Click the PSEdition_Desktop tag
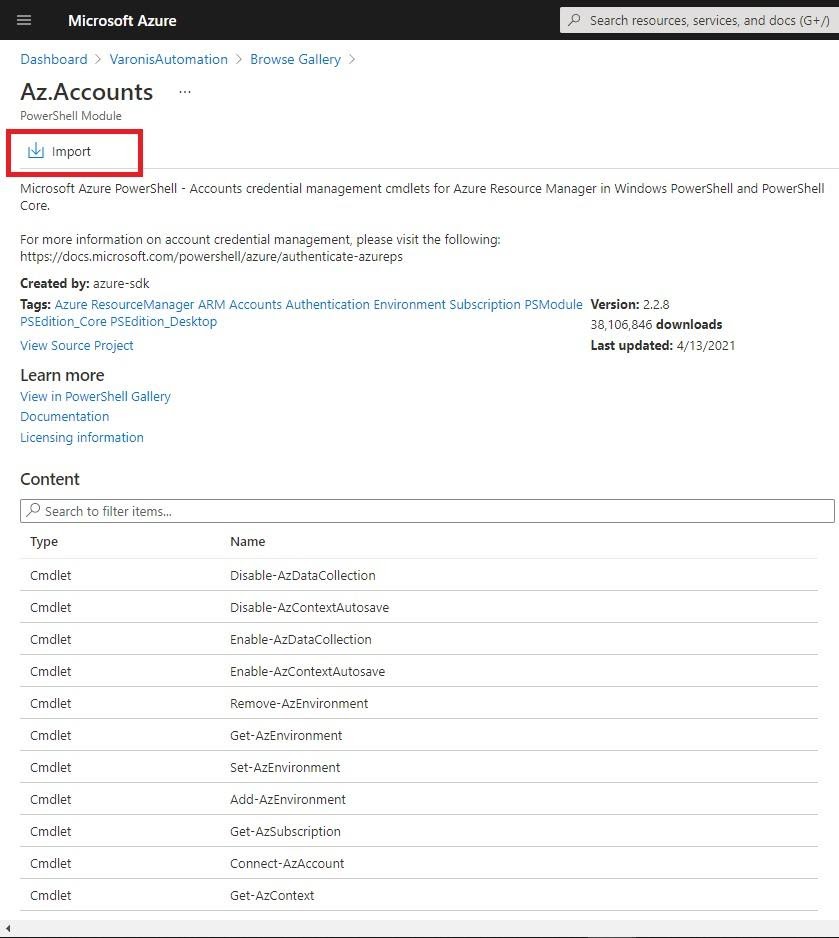This screenshot has height=938, width=839. click(x=163, y=322)
